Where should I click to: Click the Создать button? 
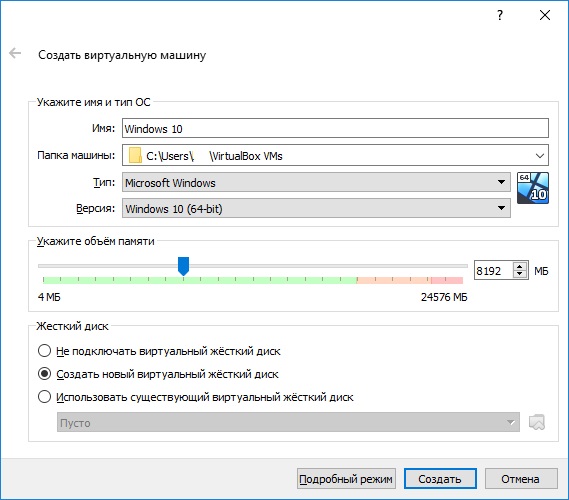440,479
